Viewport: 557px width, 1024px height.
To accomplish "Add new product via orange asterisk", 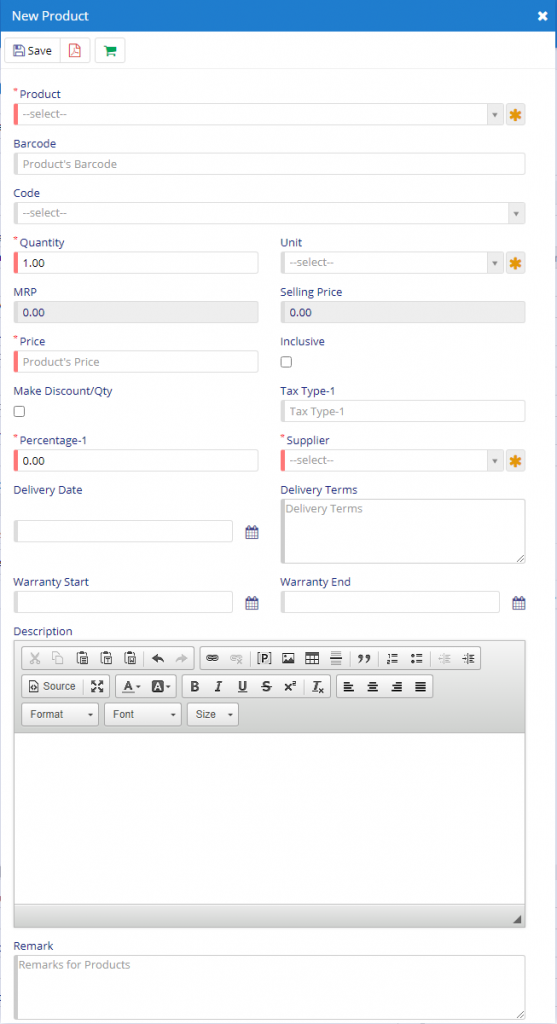I will pyautogui.click(x=515, y=114).
